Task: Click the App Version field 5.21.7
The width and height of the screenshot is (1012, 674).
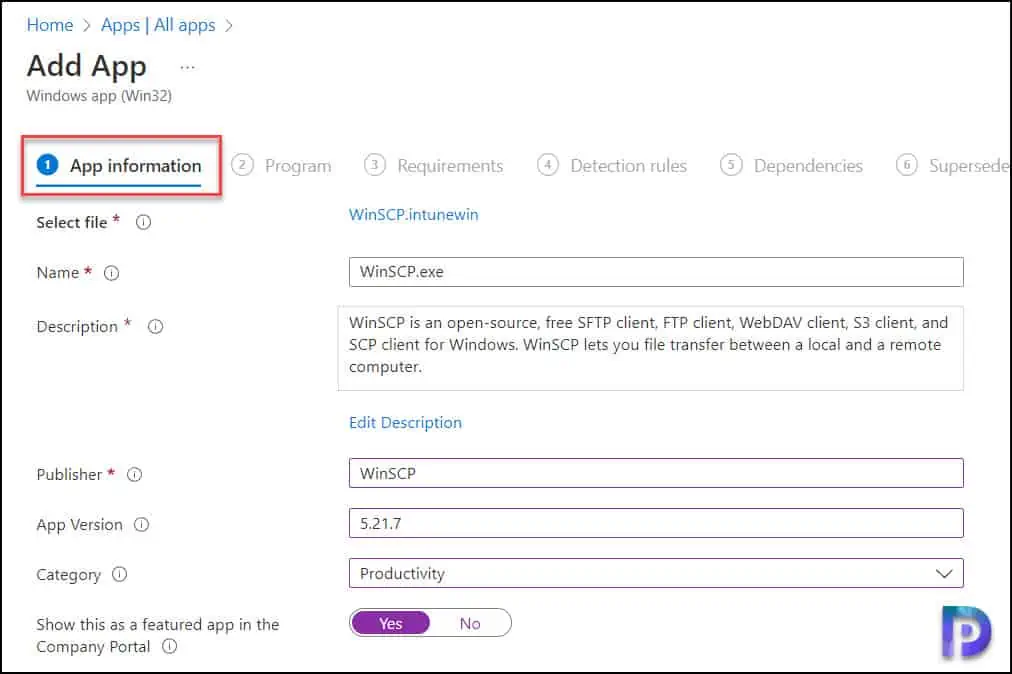Action: (x=656, y=523)
